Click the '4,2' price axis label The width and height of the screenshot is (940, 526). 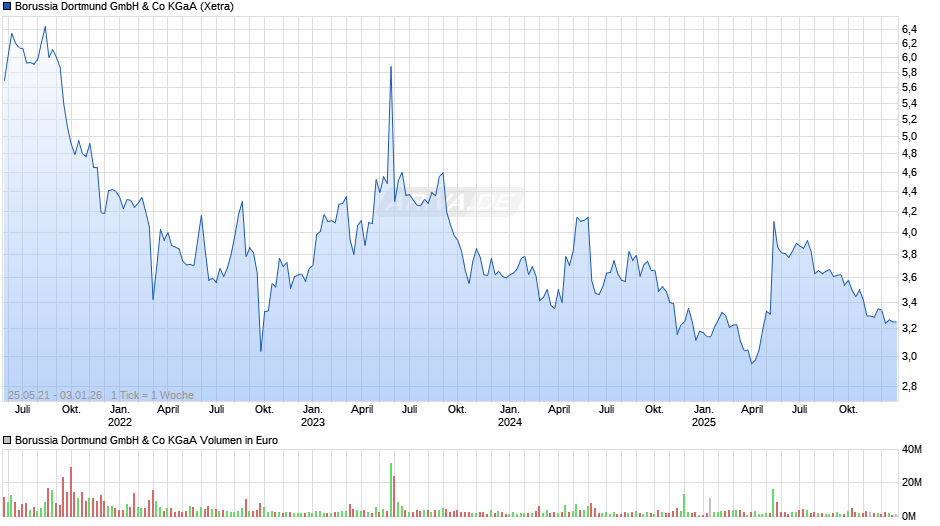[x=909, y=211]
